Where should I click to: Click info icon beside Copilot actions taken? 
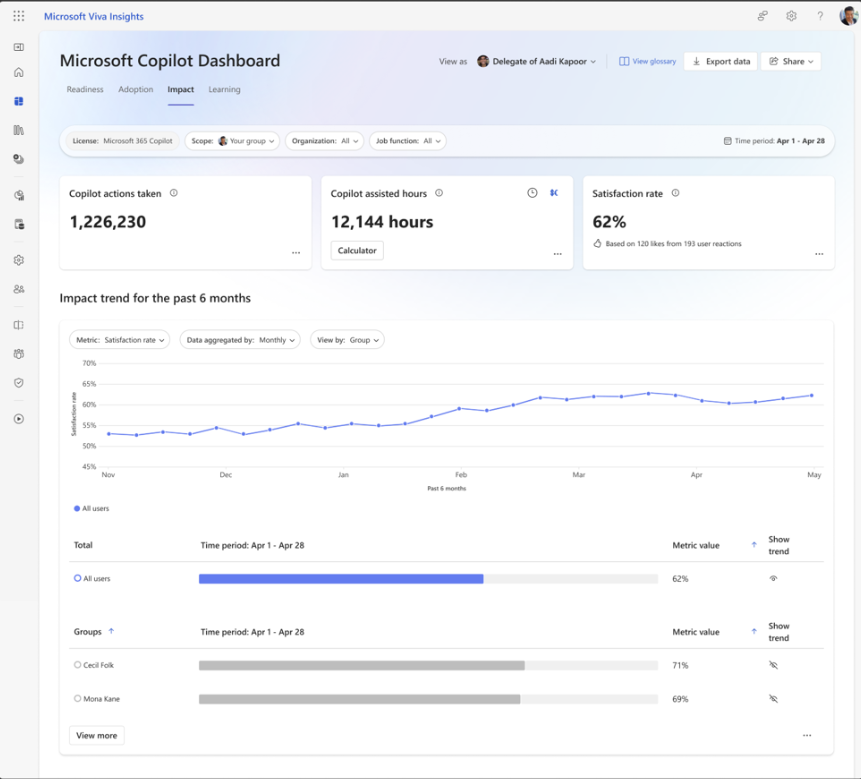click(x=174, y=193)
